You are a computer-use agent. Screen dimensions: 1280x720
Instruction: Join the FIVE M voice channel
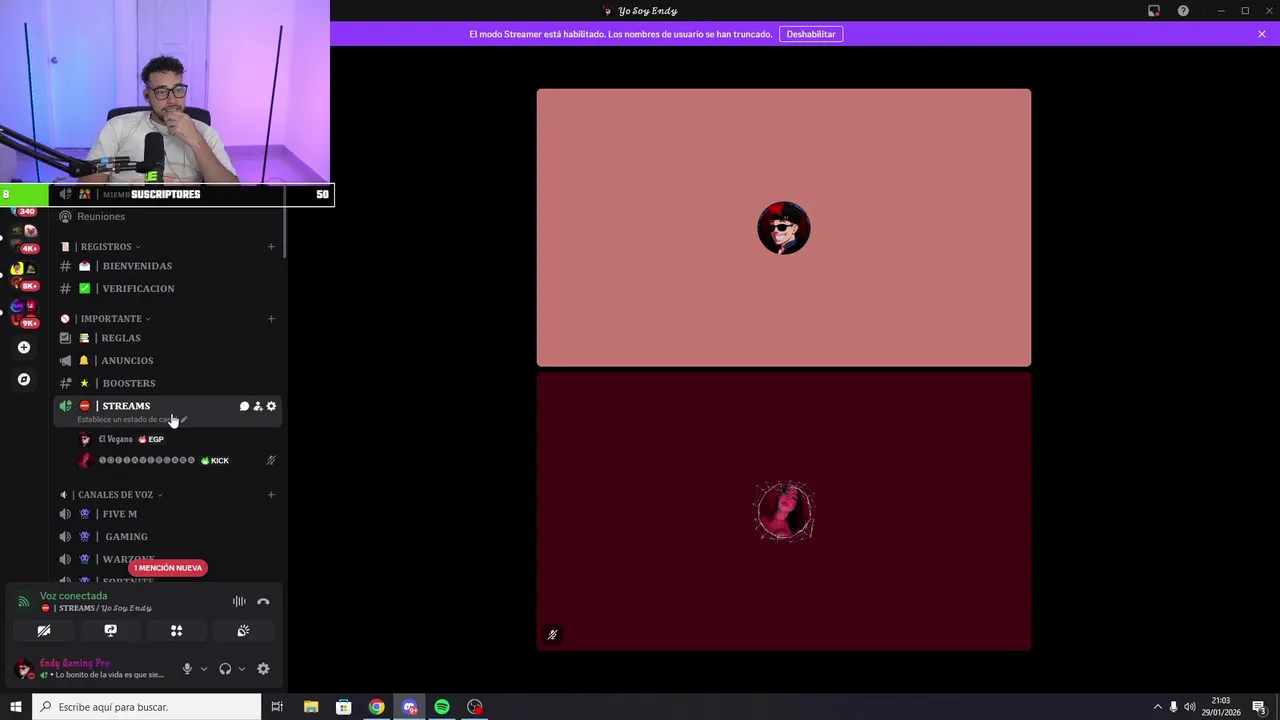[x=167, y=514]
